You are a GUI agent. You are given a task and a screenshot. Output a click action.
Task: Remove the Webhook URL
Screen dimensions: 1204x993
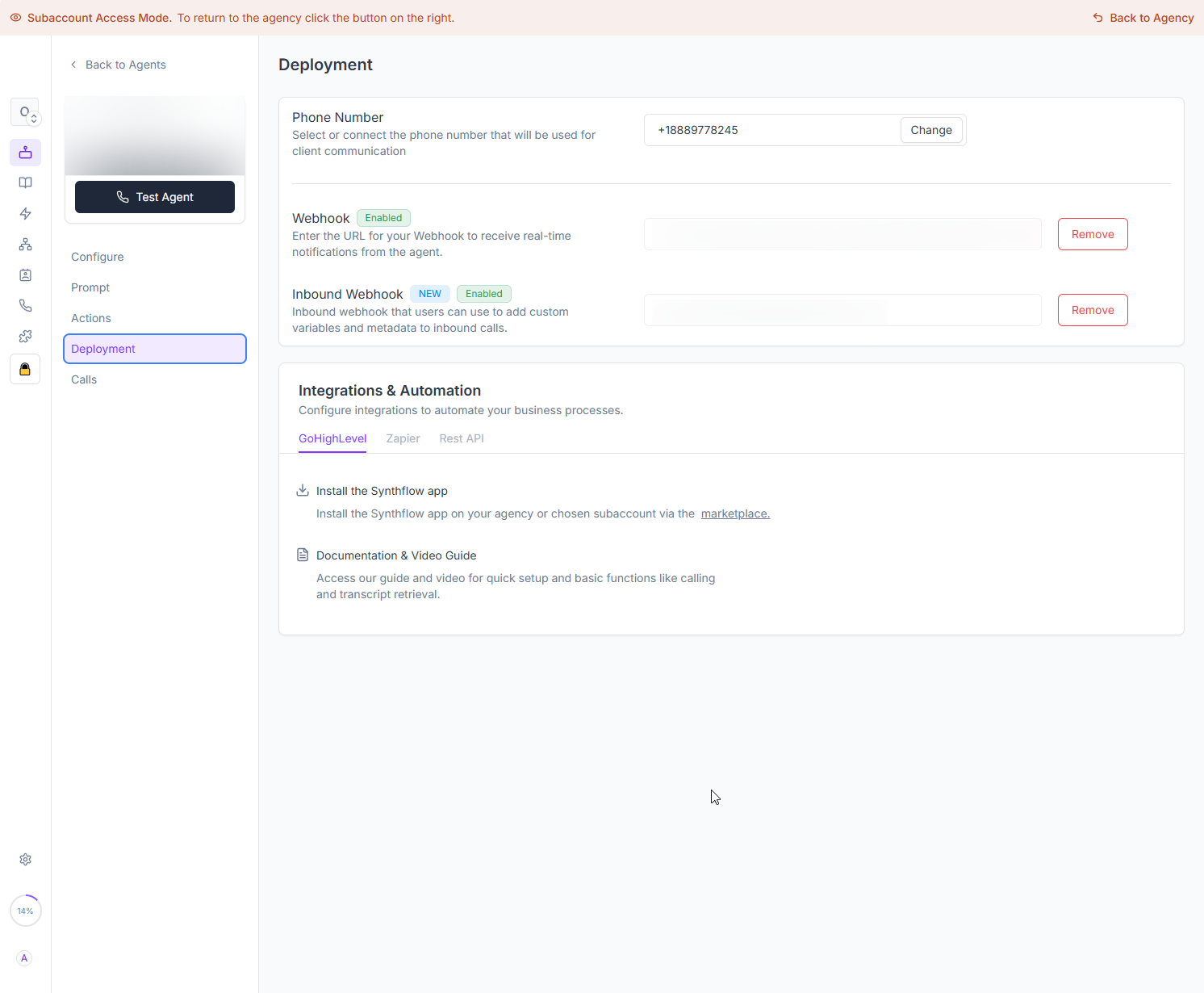point(1093,234)
